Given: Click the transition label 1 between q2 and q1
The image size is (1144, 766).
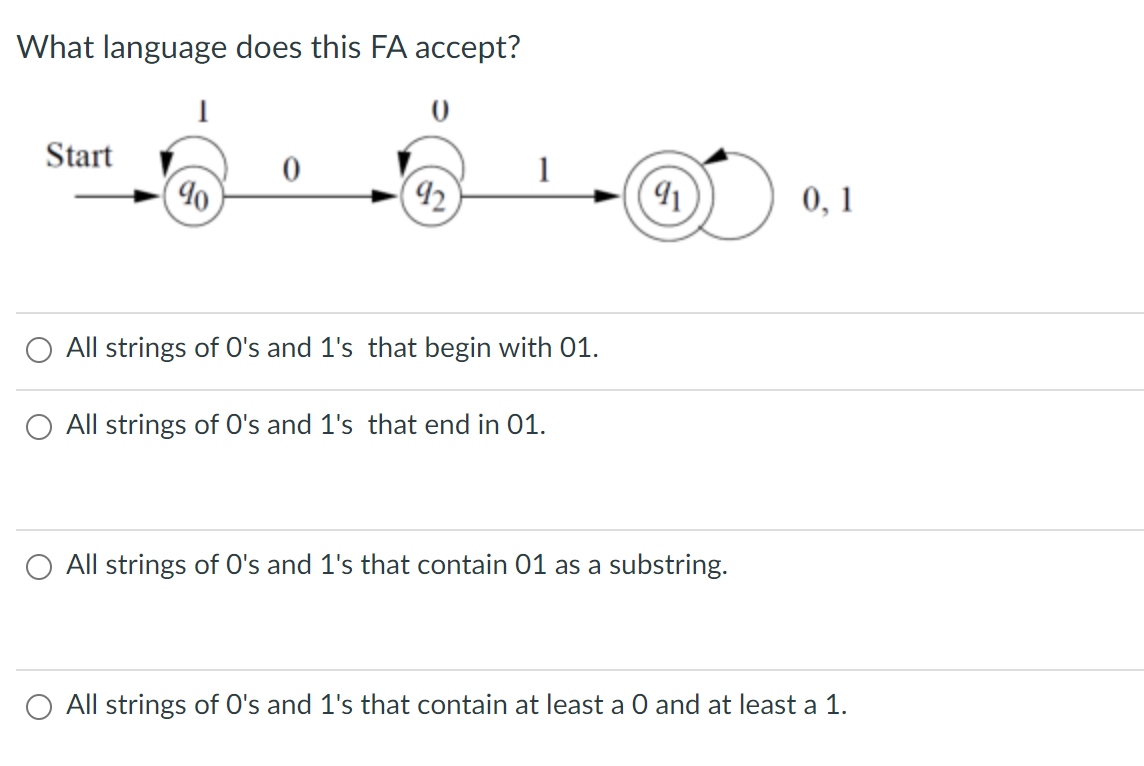Looking at the screenshot, I should pyautogui.click(x=545, y=167).
